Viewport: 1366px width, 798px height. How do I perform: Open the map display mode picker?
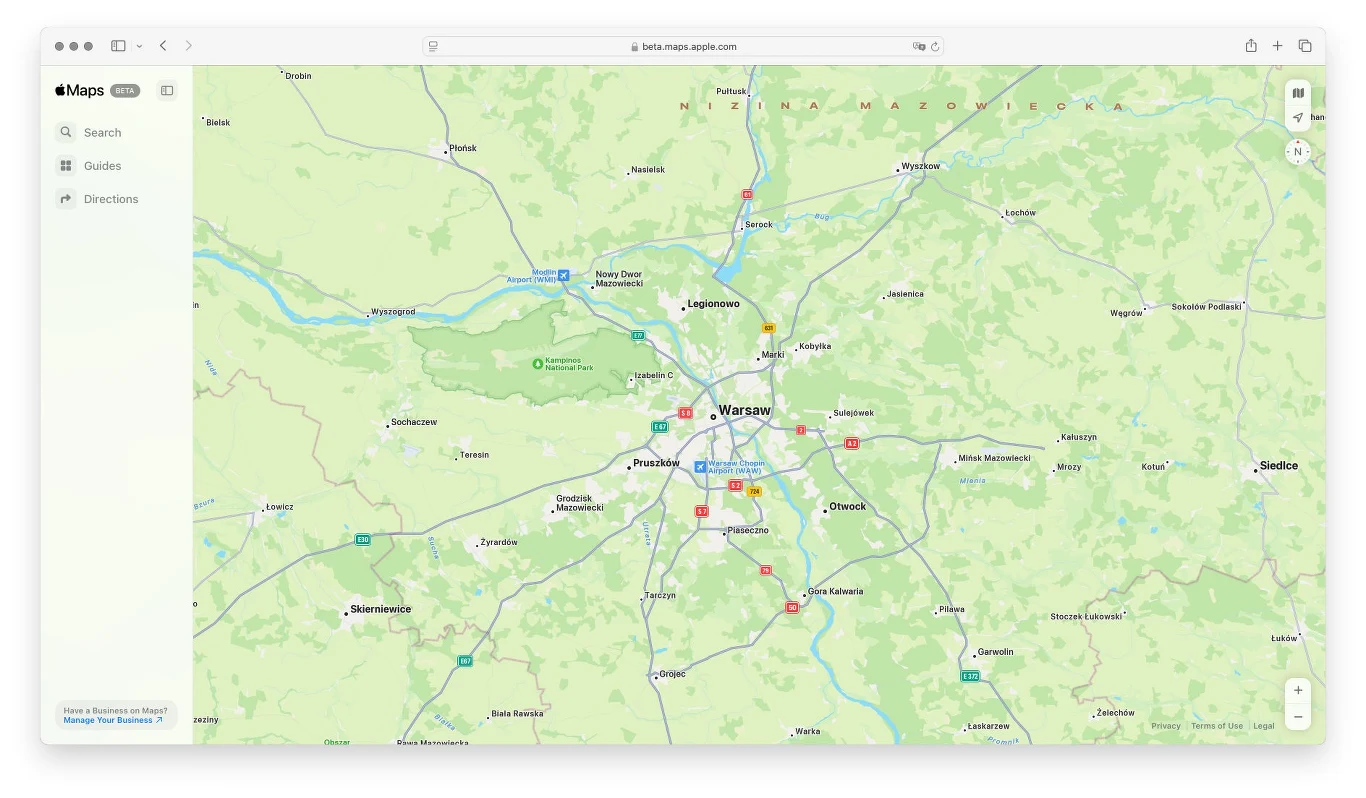[x=1297, y=92]
